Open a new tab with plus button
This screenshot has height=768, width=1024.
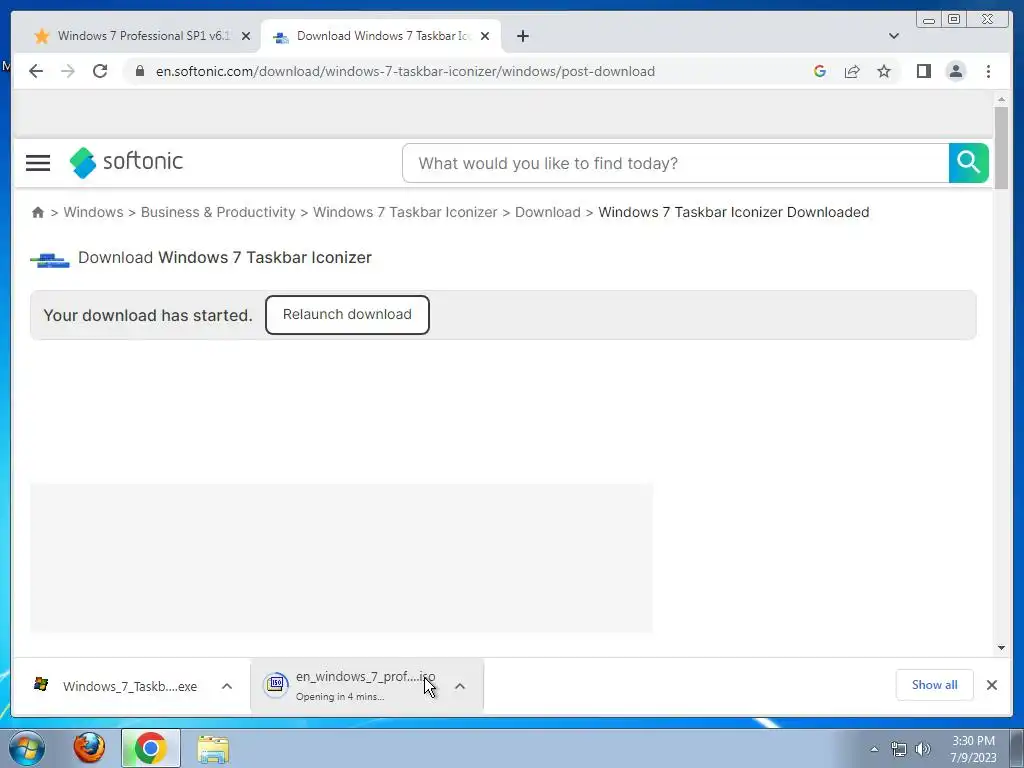click(522, 36)
